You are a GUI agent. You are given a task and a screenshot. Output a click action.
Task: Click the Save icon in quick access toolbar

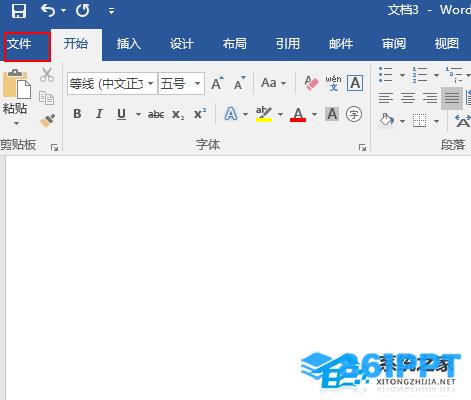pyautogui.click(x=19, y=10)
